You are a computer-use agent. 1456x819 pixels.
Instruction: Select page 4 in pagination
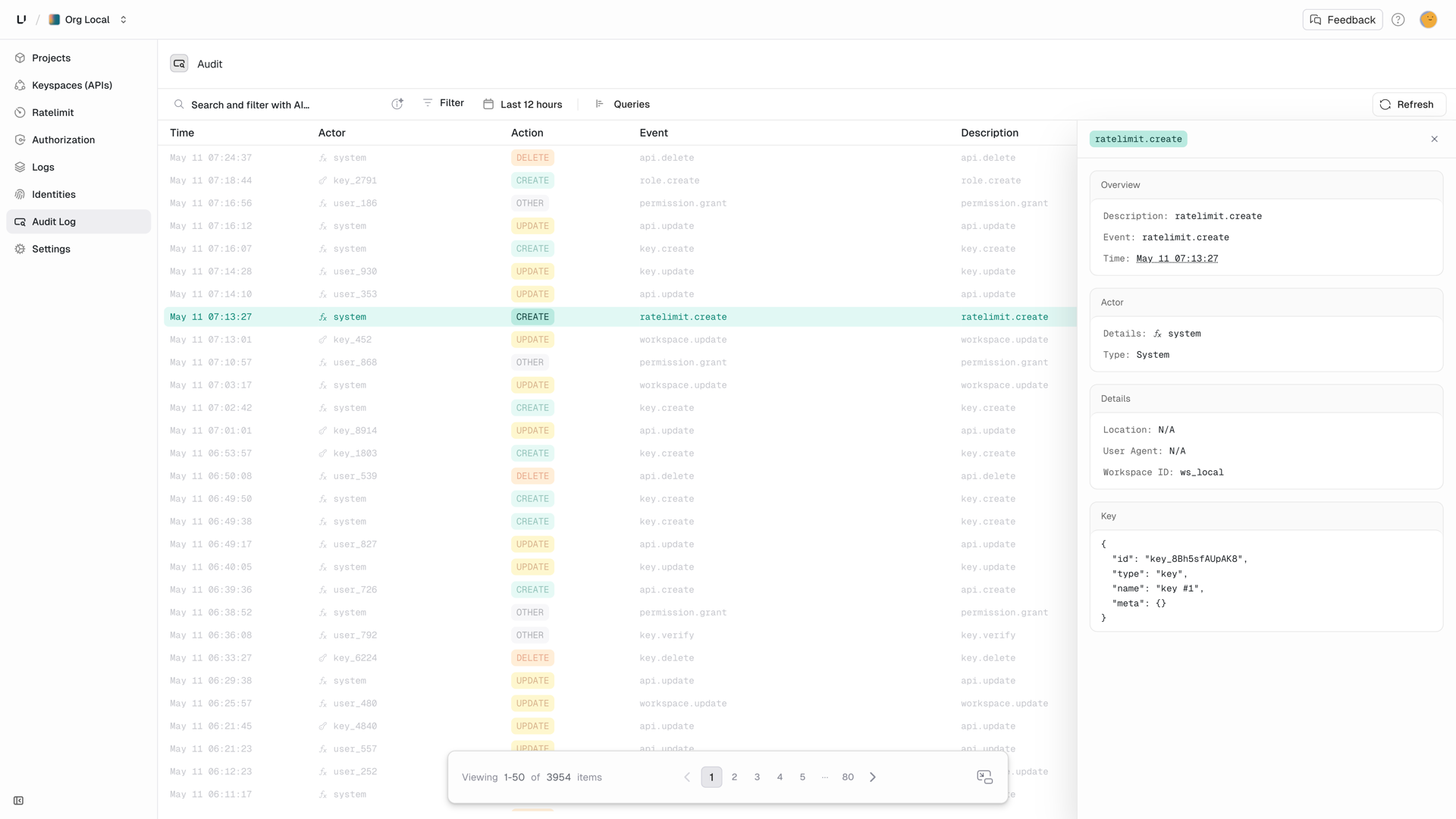pyautogui.click(x=780, y=777)
